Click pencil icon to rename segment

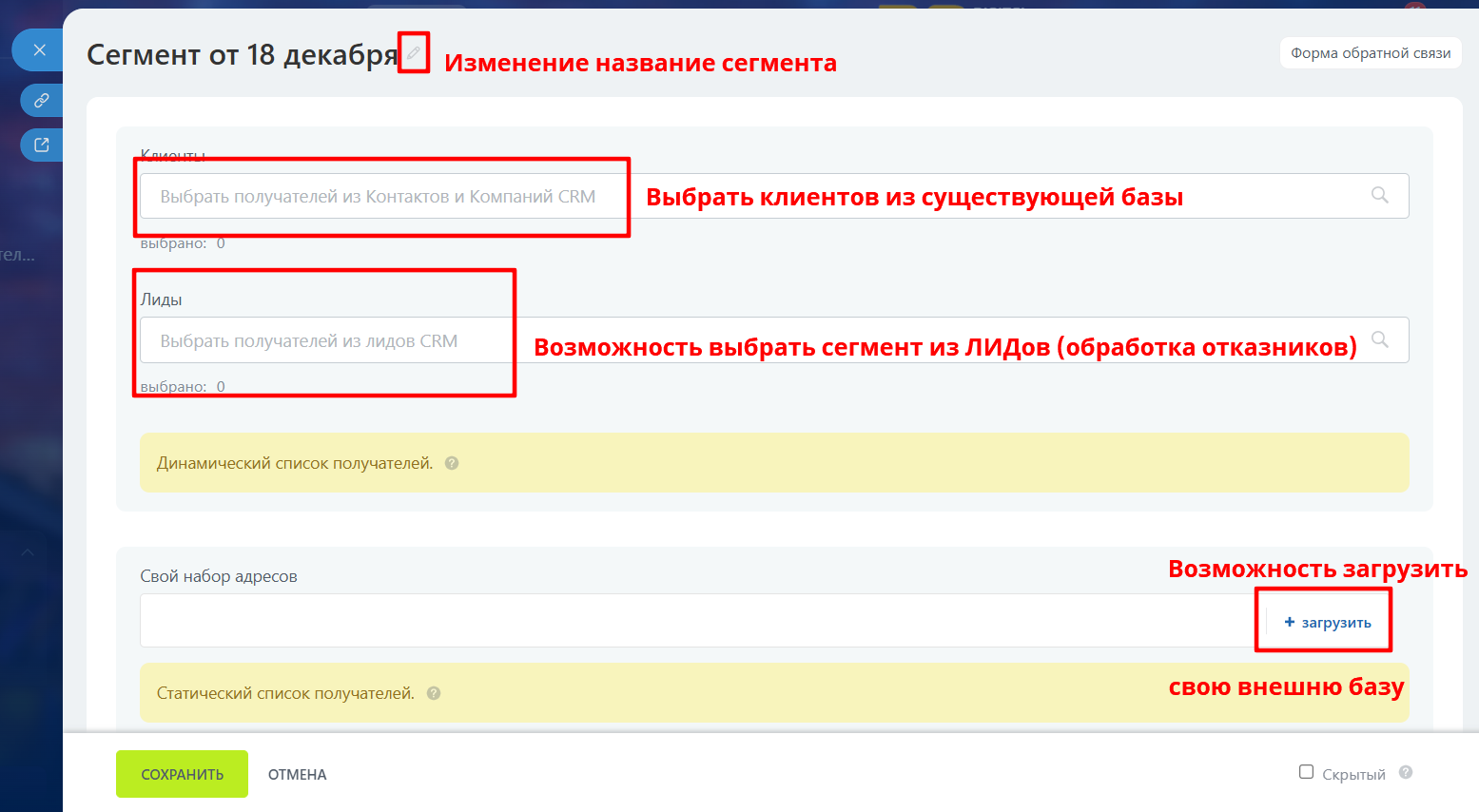414,53
